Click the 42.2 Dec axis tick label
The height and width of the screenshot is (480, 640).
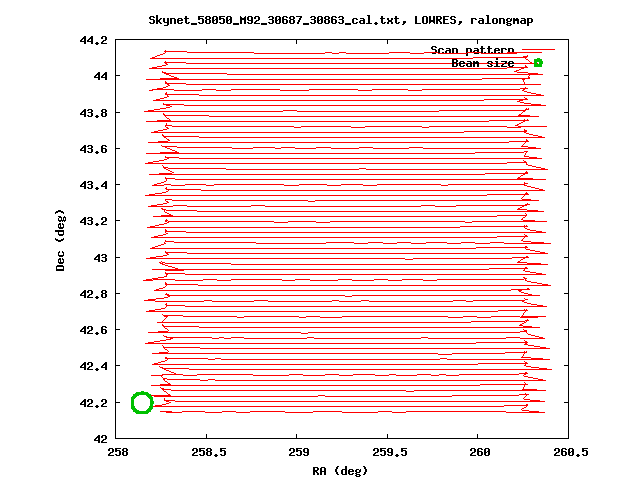coord(94,403)
